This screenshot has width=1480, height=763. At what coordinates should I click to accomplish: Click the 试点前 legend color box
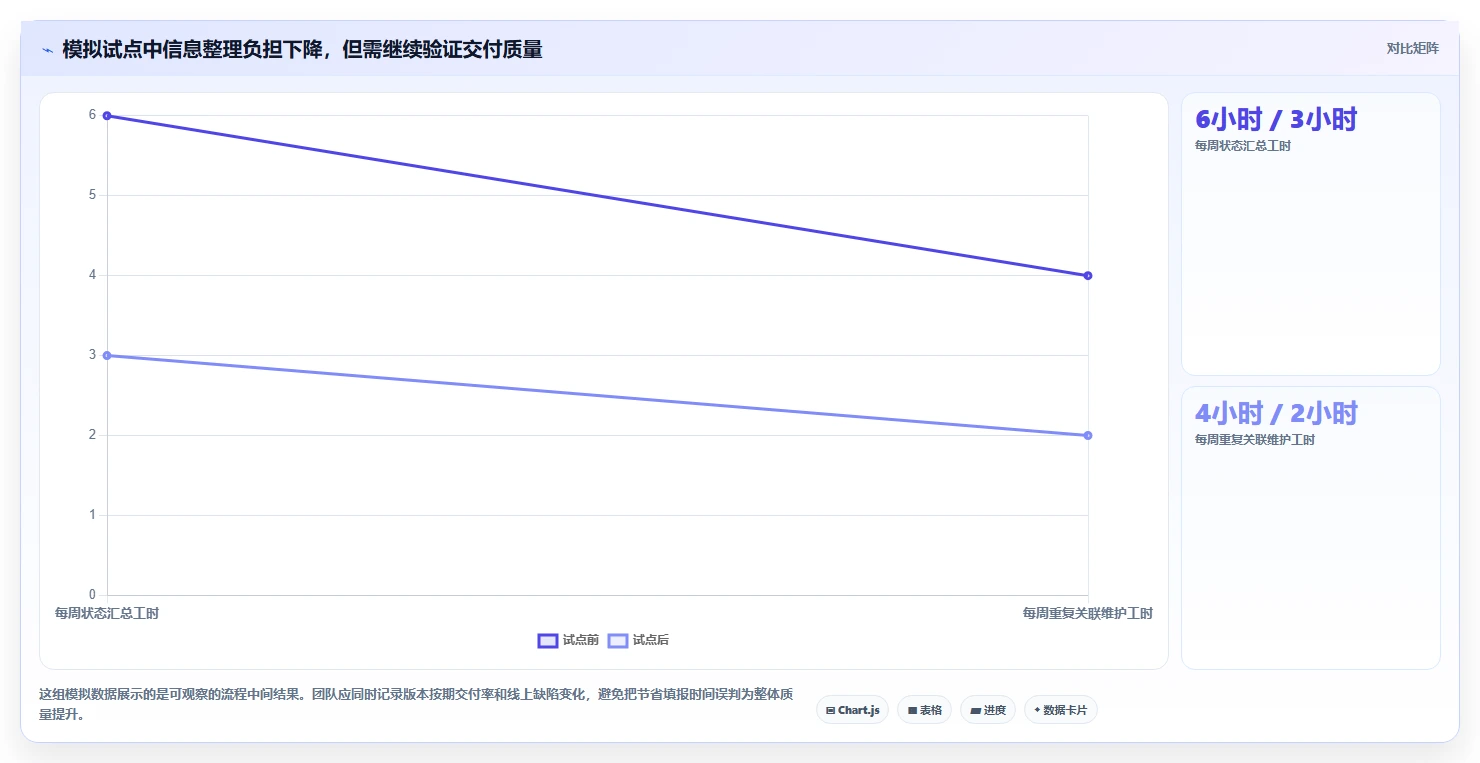pyautogui.click(x=548, y=640)
